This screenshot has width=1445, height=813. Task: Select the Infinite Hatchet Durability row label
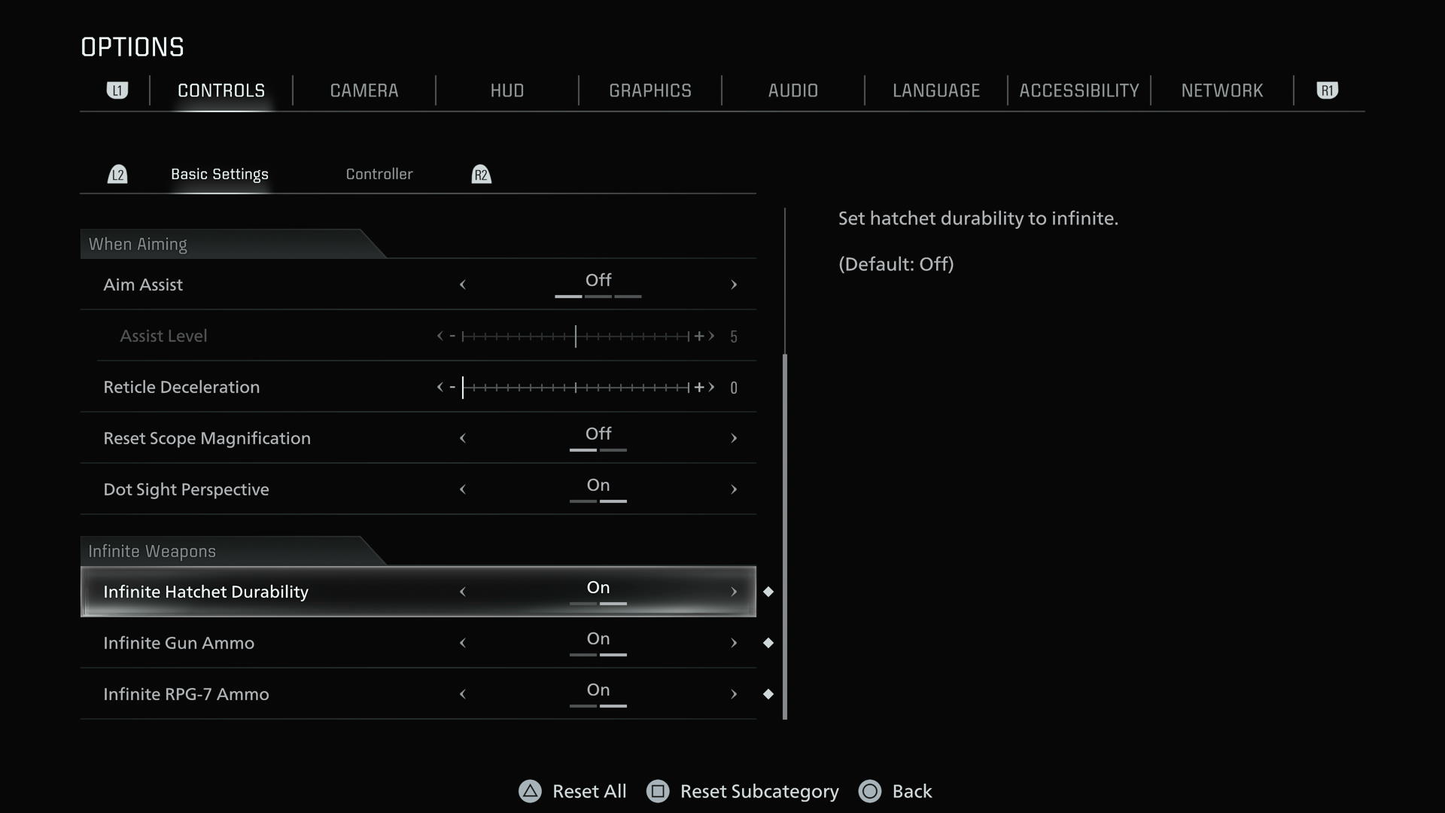tap(206, 592)
